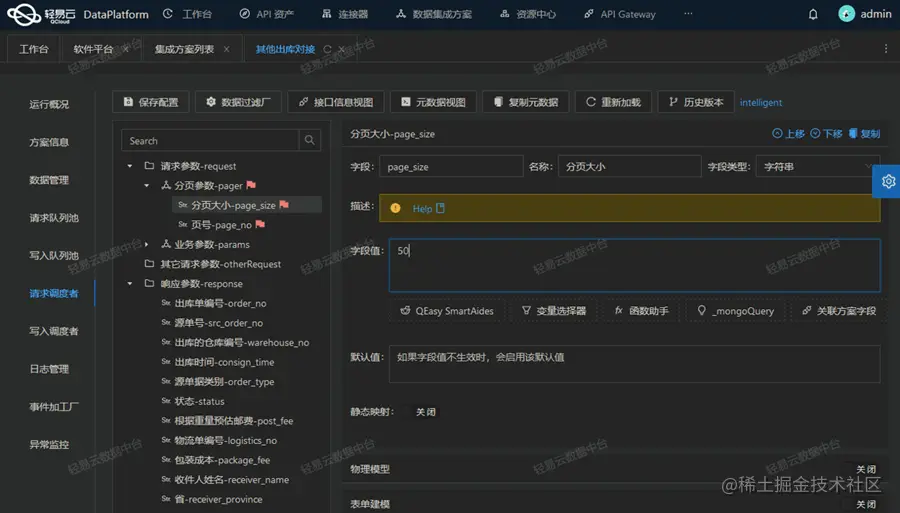Screen dimensions: 900x513
Task: Open 异常监控 in sidebar
Action: pos(49,445)
